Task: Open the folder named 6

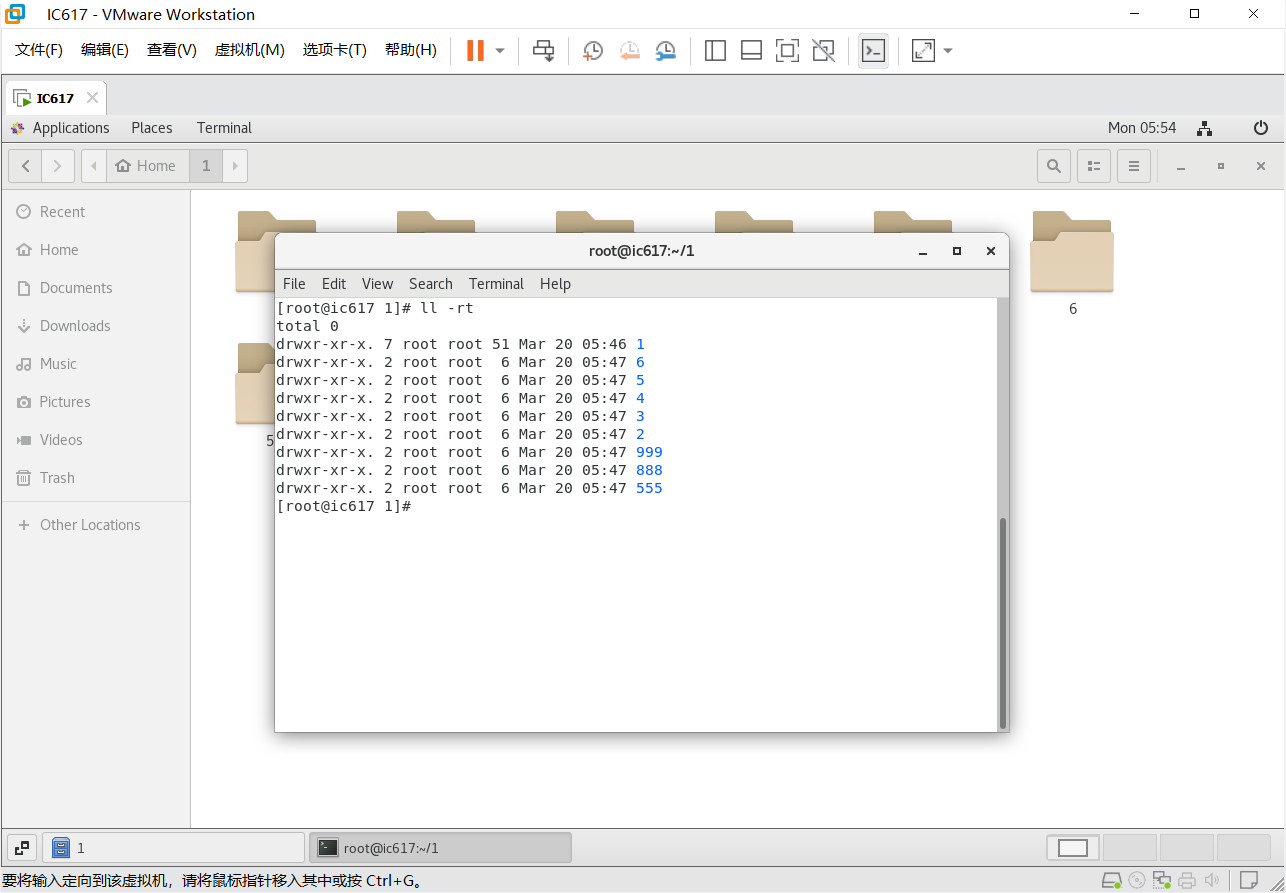Action: tap(1072, 262)
